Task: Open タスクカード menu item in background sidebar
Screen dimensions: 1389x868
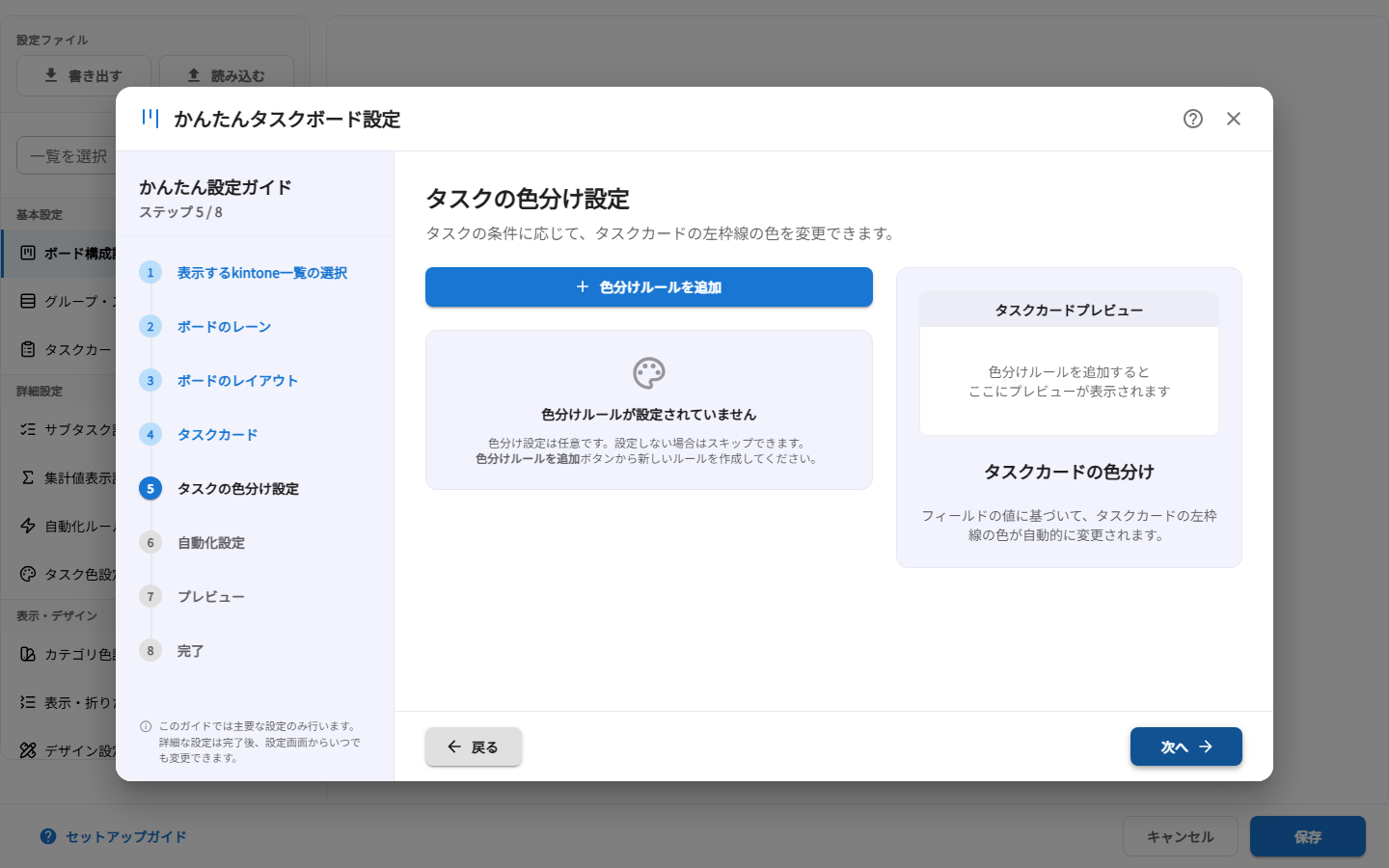Action: (59, 349)
